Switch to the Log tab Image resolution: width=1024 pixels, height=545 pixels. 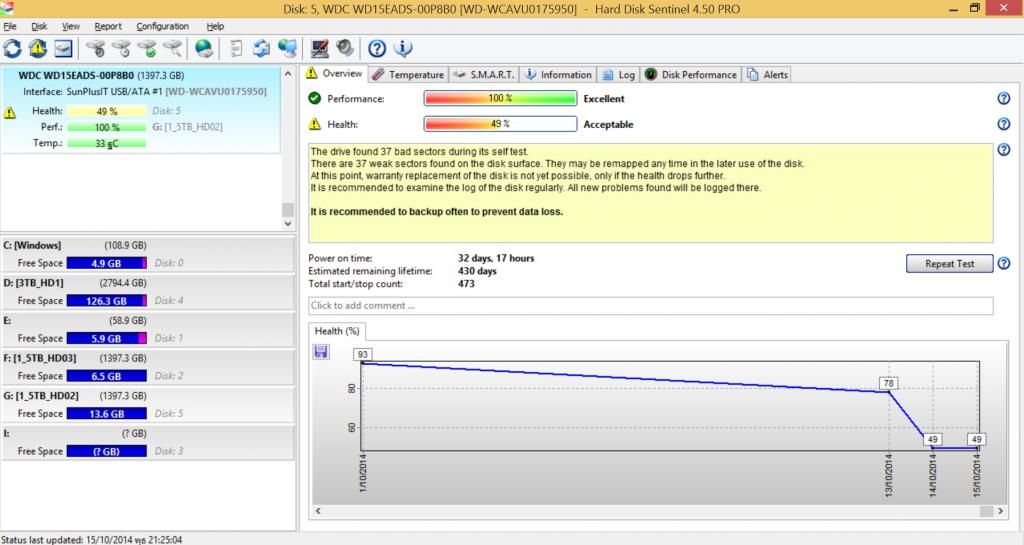[x=618, y=74]
